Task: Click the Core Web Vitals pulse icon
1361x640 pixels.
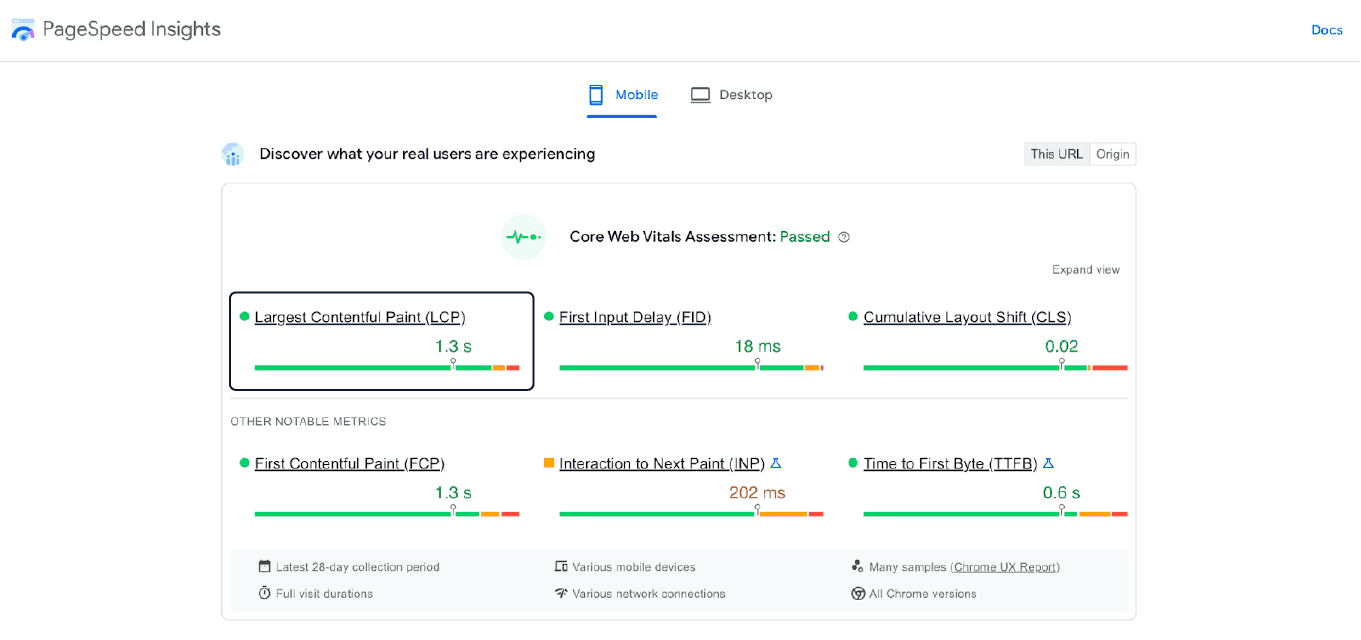Action: pos(523,237)
